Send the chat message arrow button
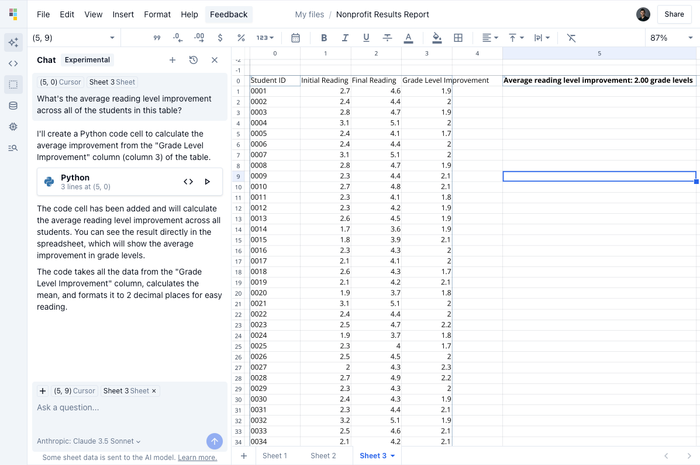The image size is (700, 465). (215, 441)
